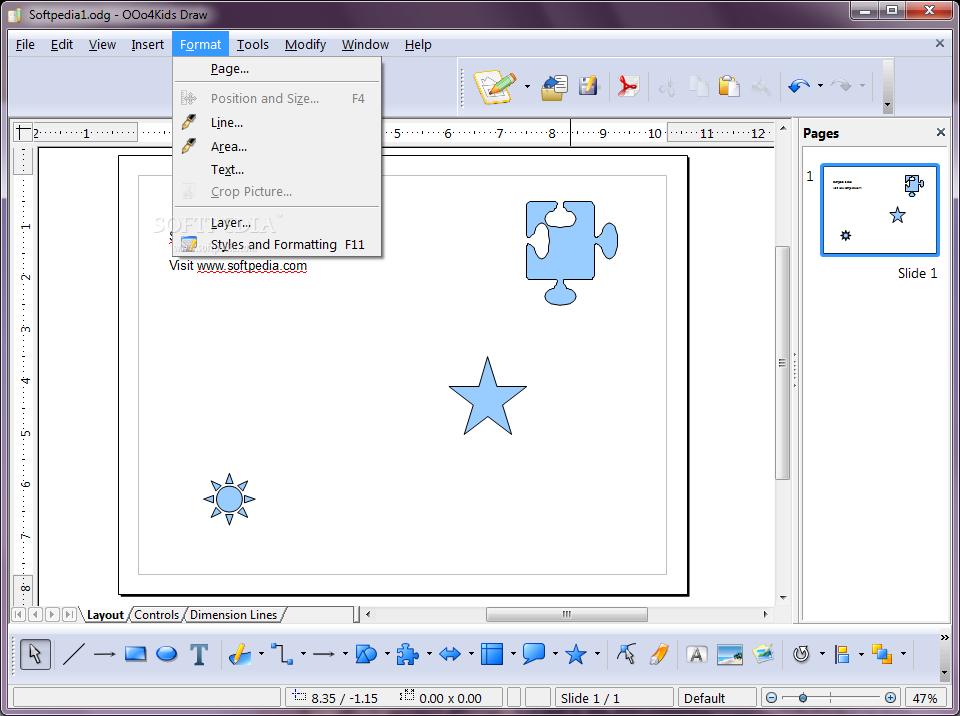
Task: Click the New document icon
Action: pyautogui.click(x=495, y=86)
